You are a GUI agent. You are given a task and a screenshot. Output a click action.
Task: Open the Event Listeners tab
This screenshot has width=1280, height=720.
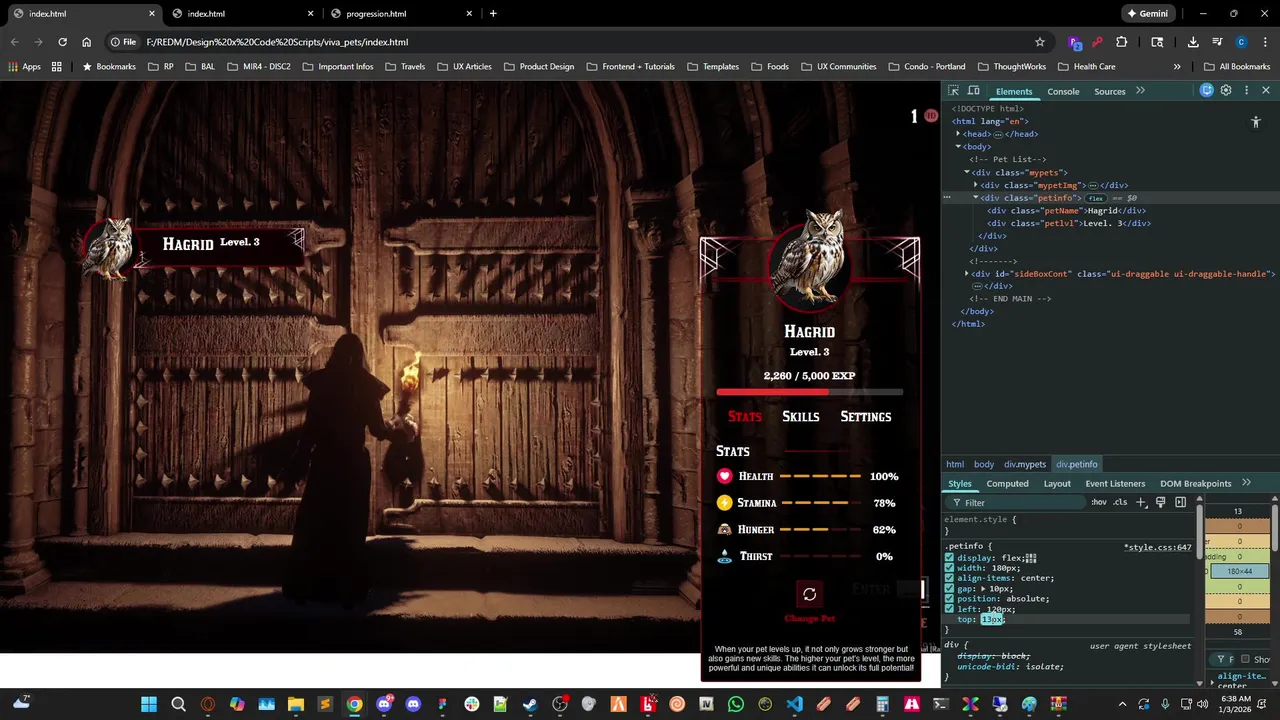click(1115, 484)
